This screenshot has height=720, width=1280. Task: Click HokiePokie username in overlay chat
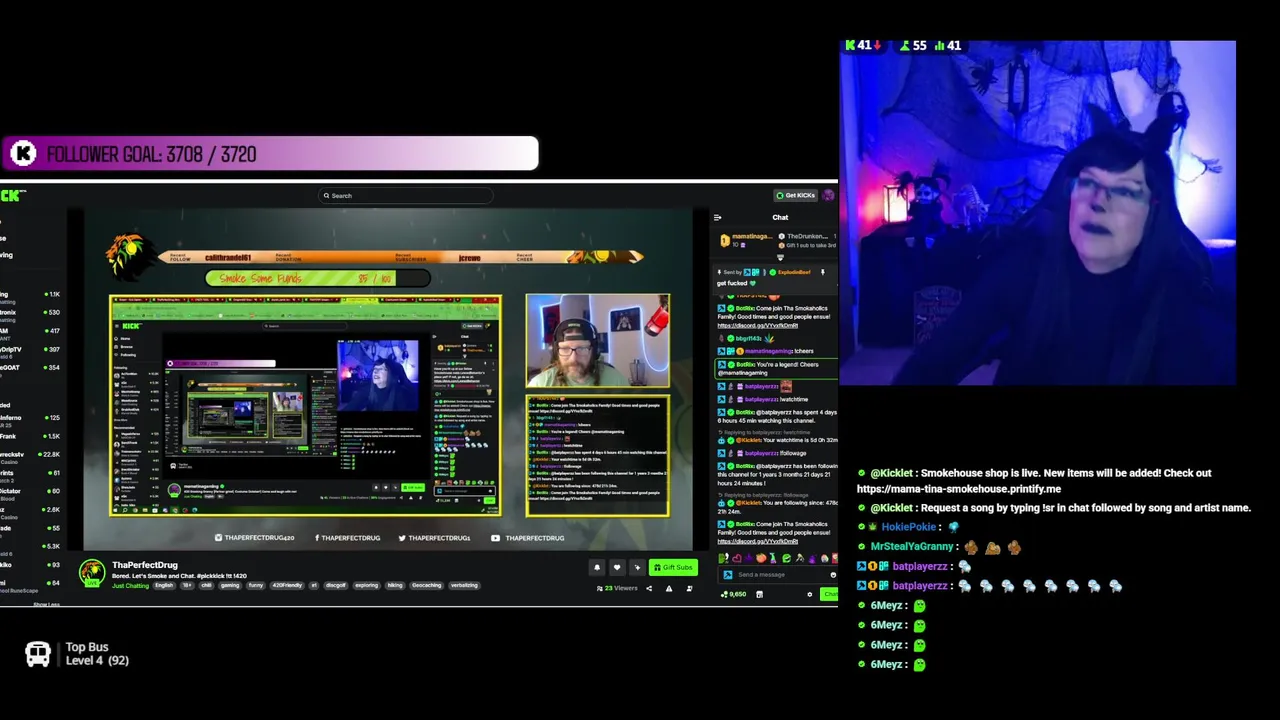pos(908,527)
